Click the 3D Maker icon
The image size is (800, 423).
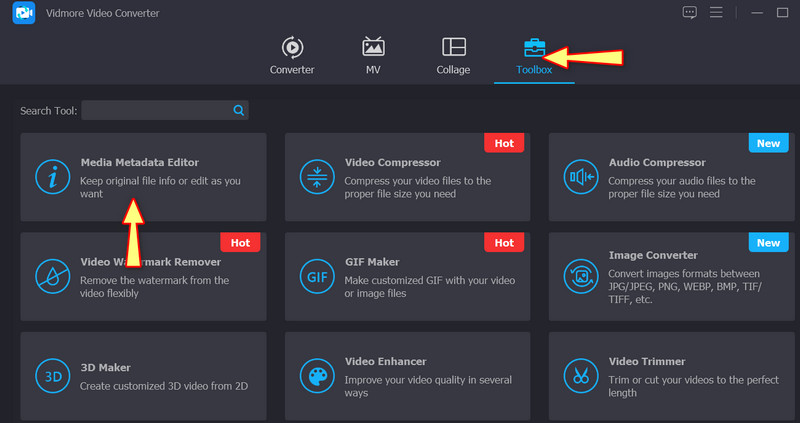pyautogui.click(x=52, y=376)
